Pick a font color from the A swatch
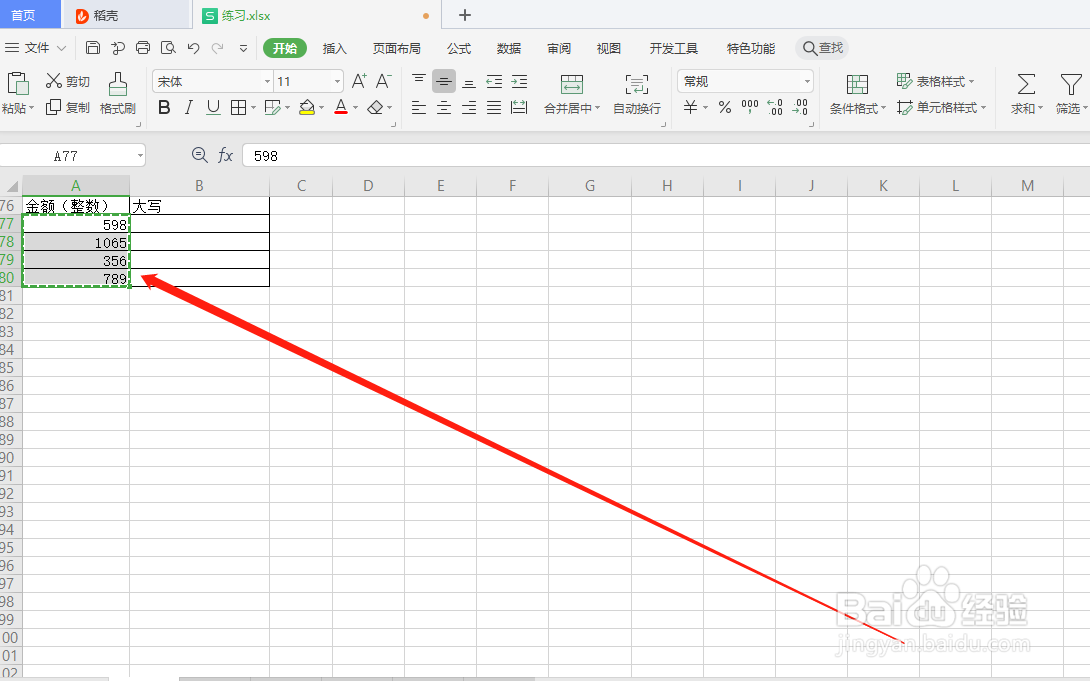Image resolution: width=1090 pixels, height=681 pixels. [342, 107]
